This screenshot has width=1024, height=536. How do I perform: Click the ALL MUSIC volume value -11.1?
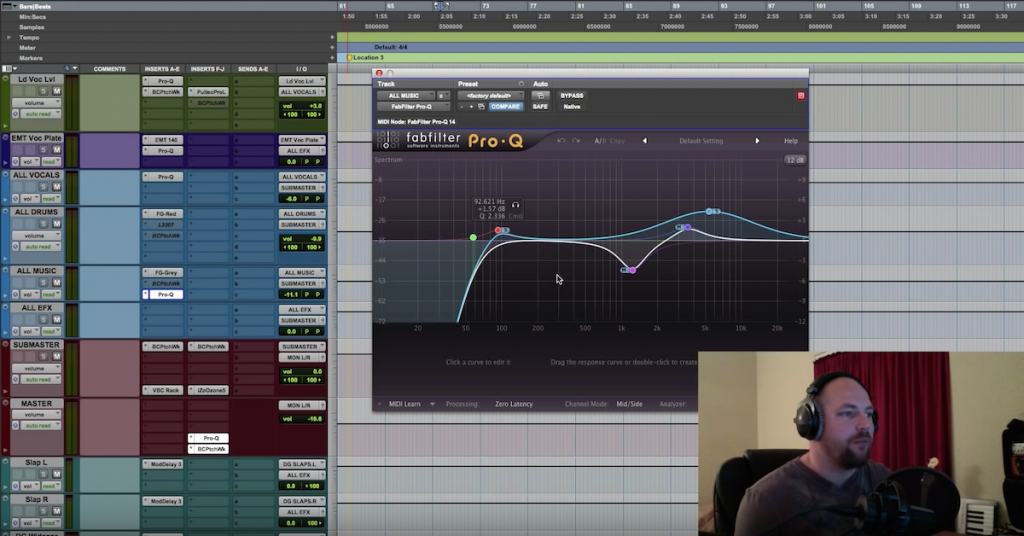291,294
